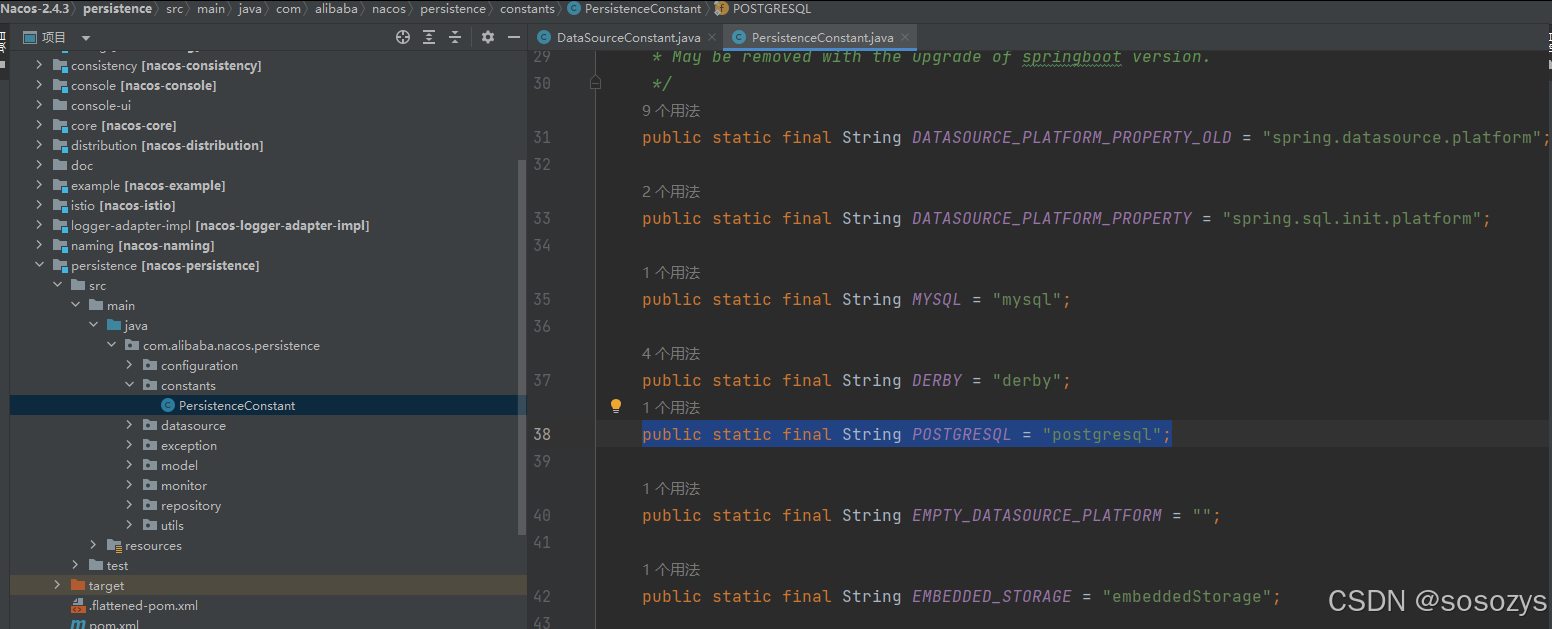Screen dimensions: 1552x629
Task: Click the class icon of PersistenceConstant in tree
Action: (x=168, y=405)
